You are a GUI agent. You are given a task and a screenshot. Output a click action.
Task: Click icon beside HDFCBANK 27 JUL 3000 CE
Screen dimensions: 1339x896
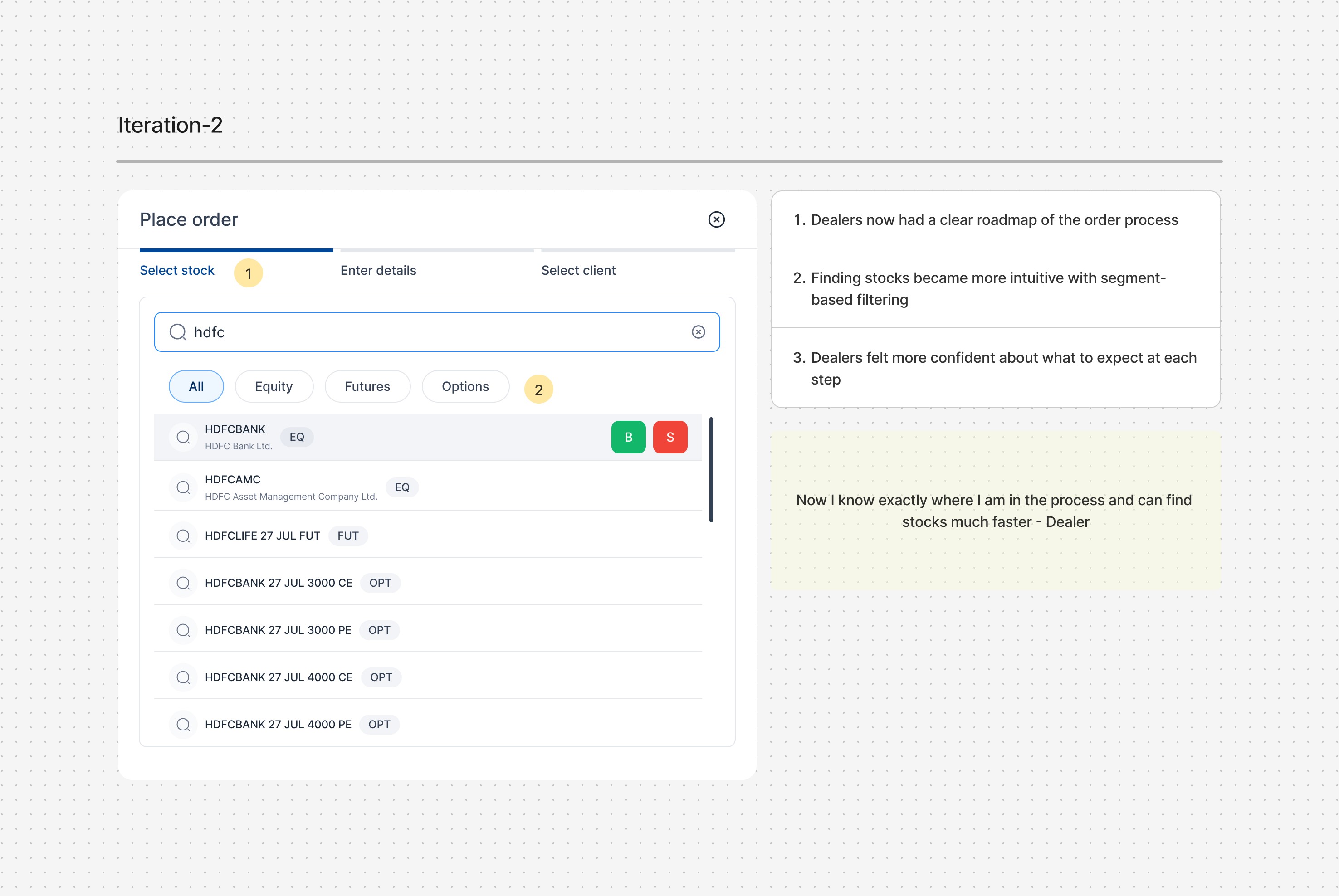(183, 583)
